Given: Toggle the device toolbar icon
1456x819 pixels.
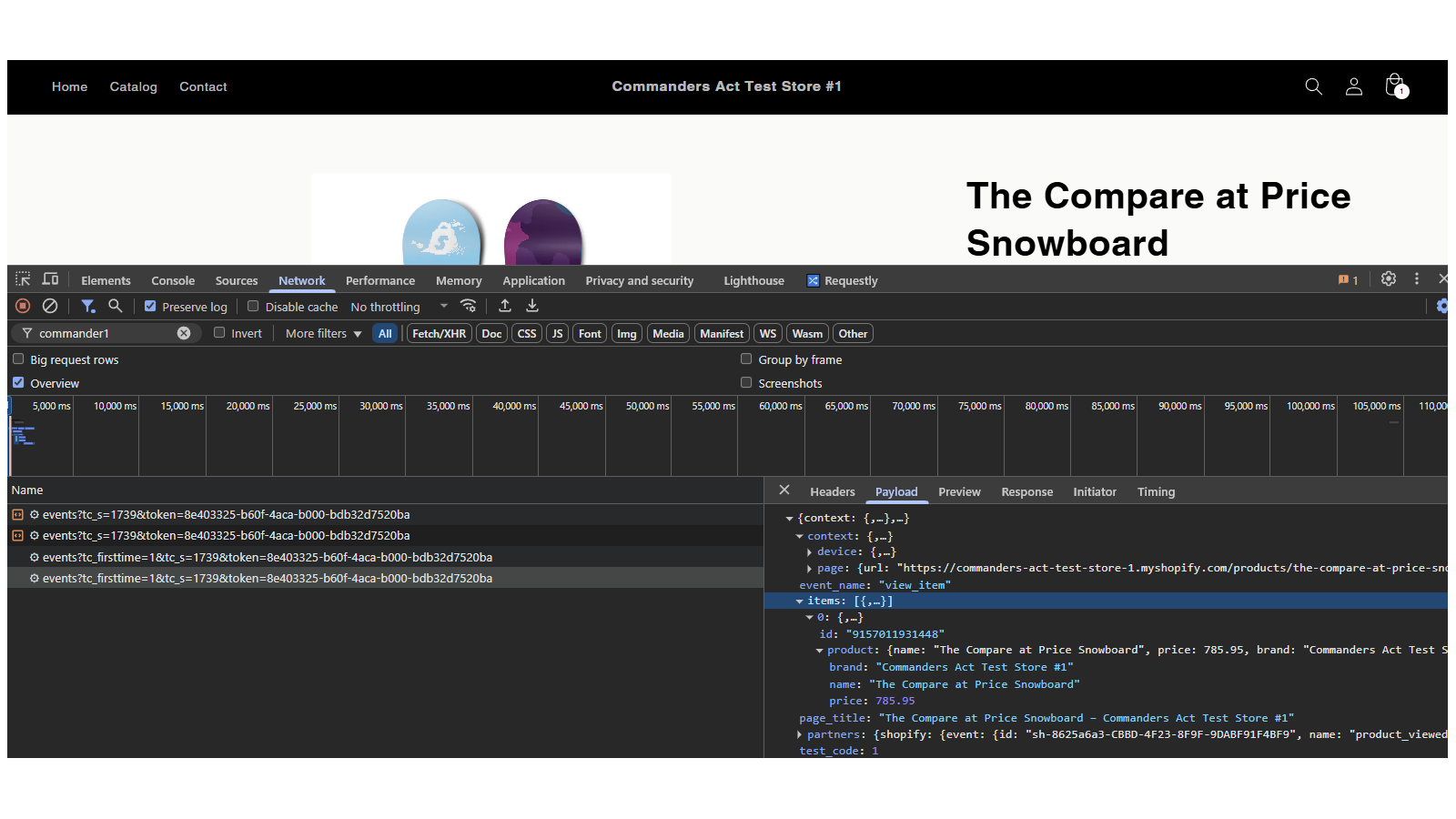Looking at the screenshot, I should (x=51, y=279).
